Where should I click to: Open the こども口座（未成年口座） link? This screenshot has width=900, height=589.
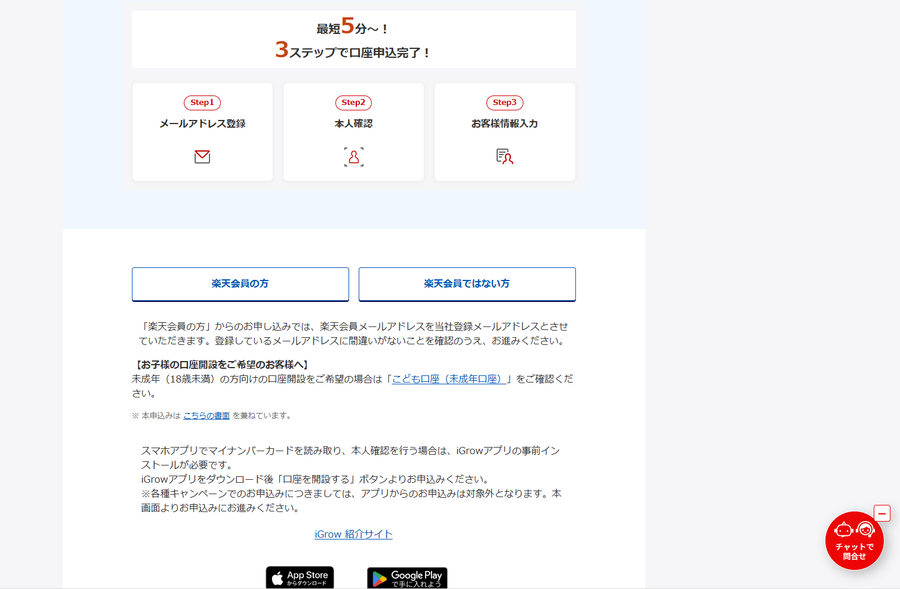coord(449,379)
